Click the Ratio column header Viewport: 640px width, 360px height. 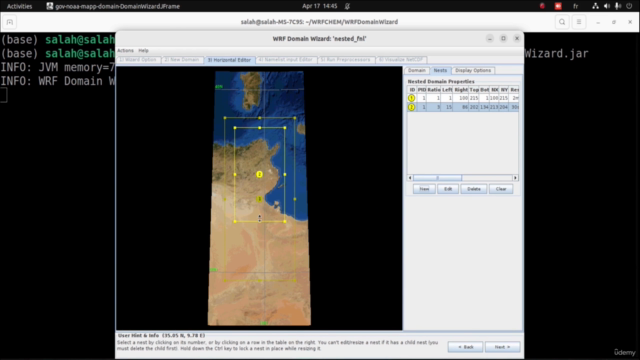[433, 90]
